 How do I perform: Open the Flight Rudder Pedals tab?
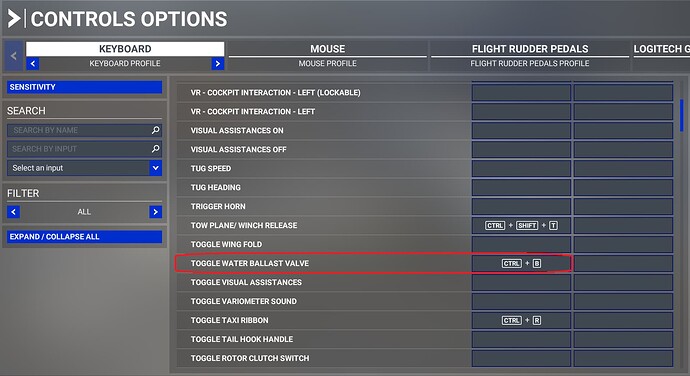530,49
